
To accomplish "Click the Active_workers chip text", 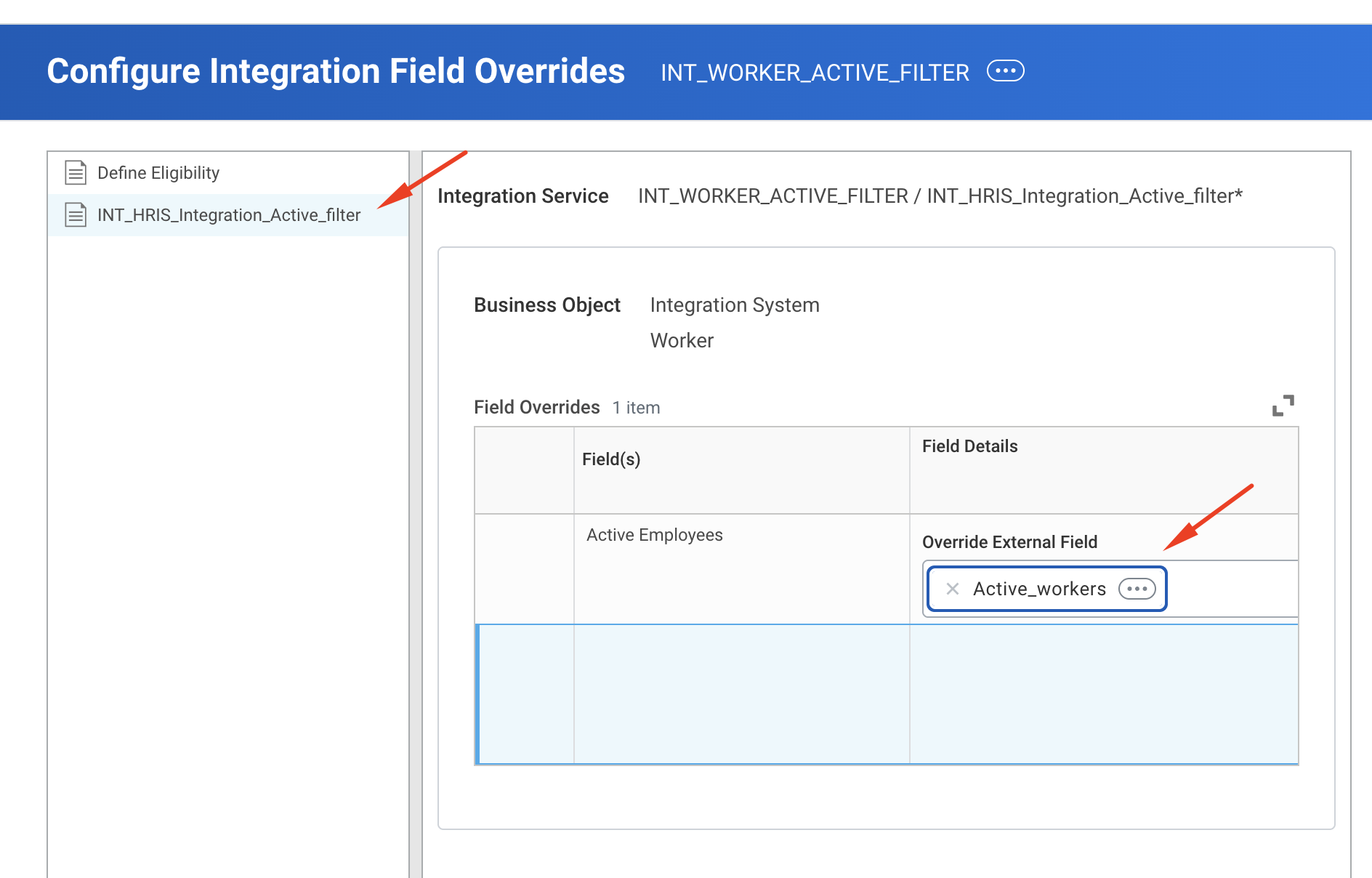I will [1039, 589].
